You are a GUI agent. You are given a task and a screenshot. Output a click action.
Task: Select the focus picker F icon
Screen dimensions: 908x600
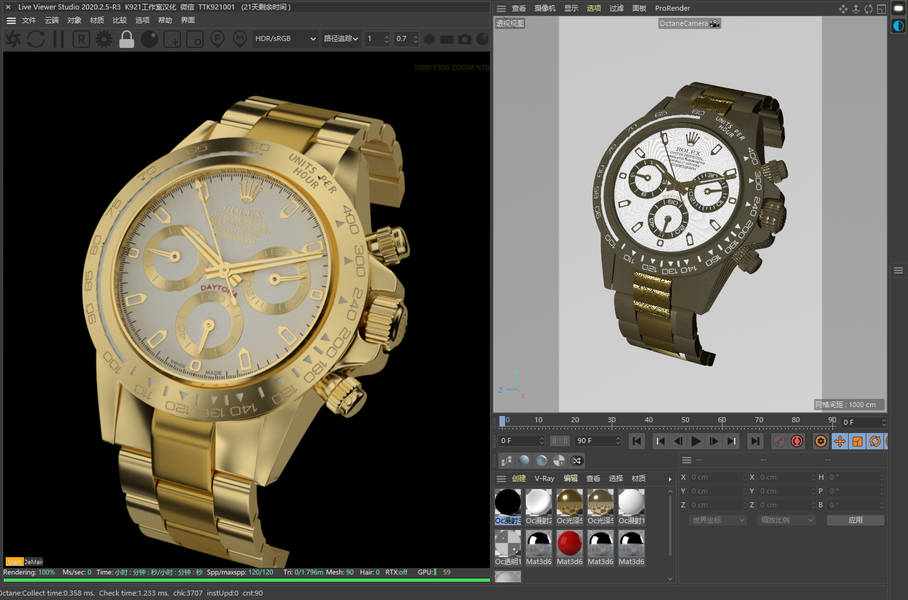tap(217, 39)
